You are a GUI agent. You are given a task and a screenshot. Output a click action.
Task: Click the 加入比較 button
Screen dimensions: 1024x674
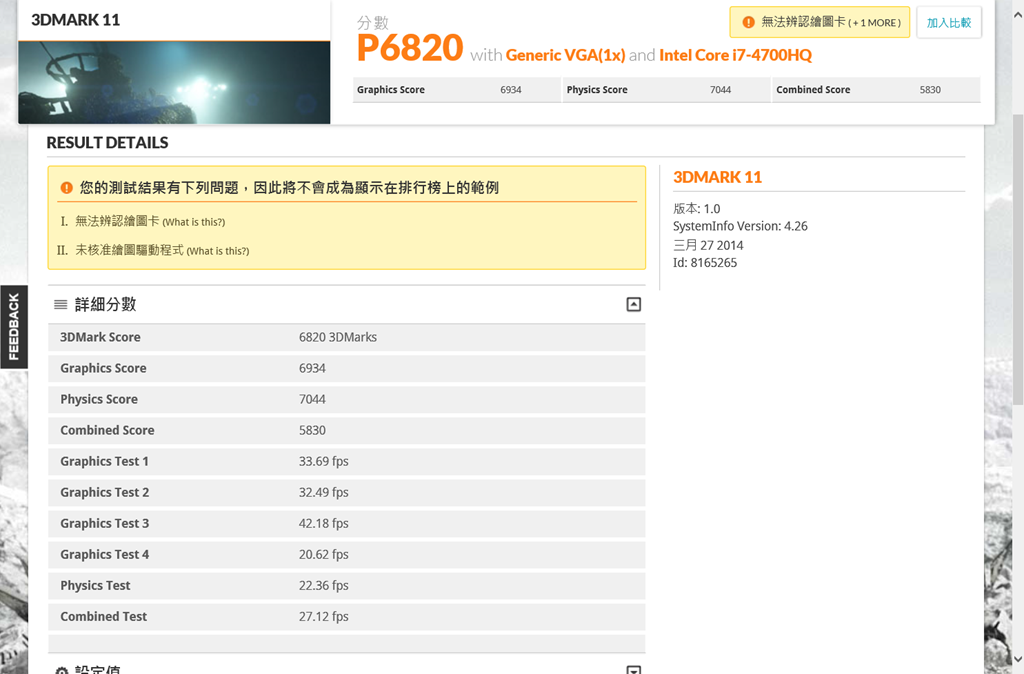pos(949,23)
